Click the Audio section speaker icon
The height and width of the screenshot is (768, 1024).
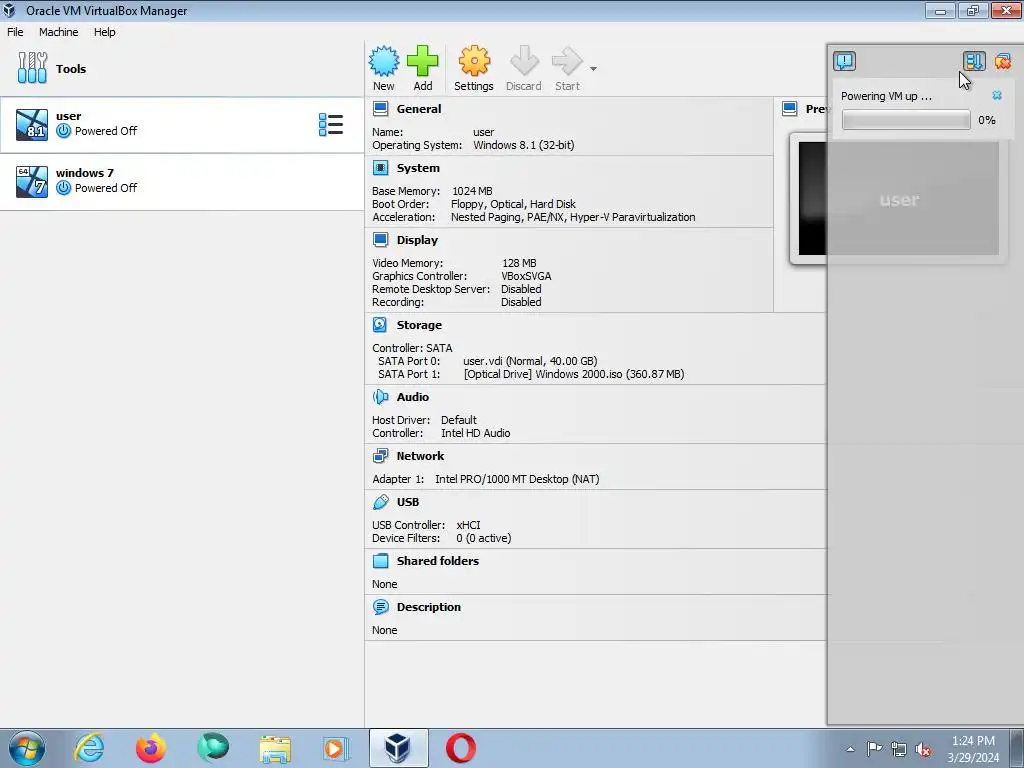(381, 396)
